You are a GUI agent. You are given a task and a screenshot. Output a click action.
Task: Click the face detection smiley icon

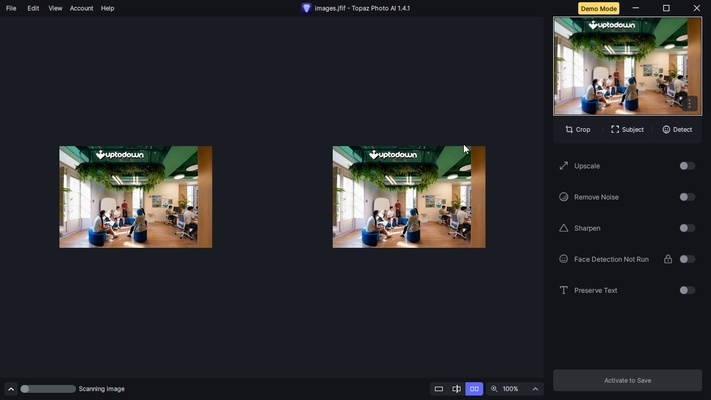pos(564,259)
